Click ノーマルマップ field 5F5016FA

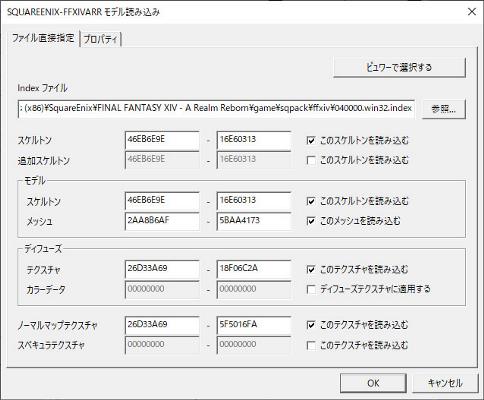click(254, 325)
